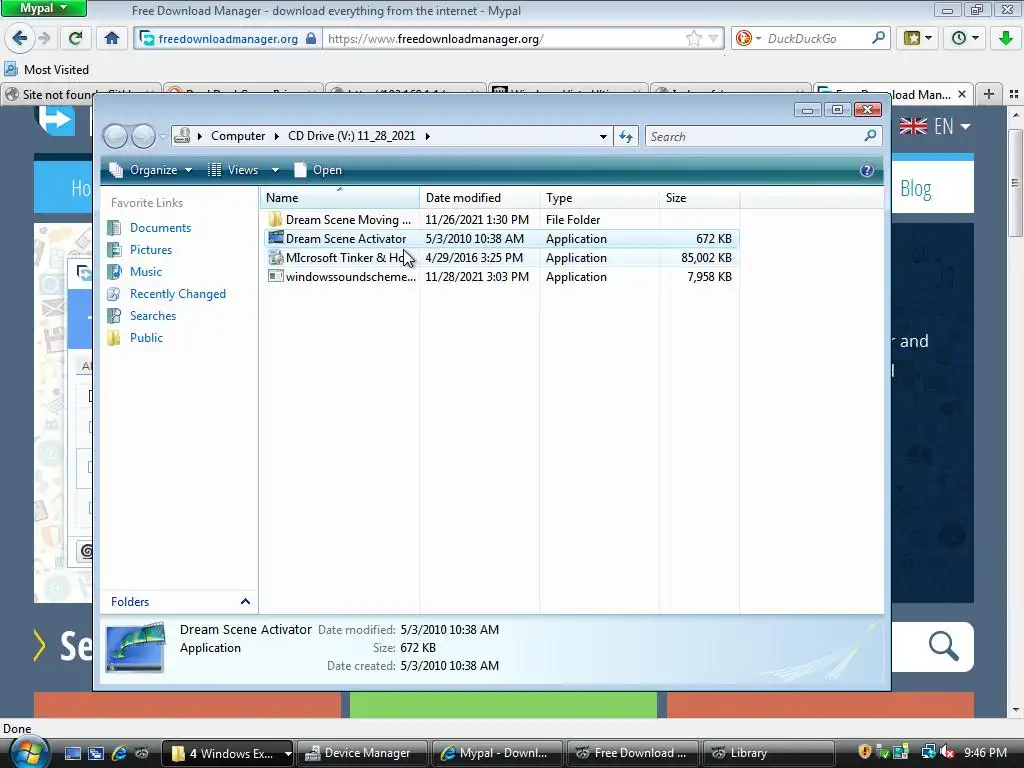Click the DuckDuckGo search magnifier
This screenshot has height=768, width=1024.
(878, 38)
